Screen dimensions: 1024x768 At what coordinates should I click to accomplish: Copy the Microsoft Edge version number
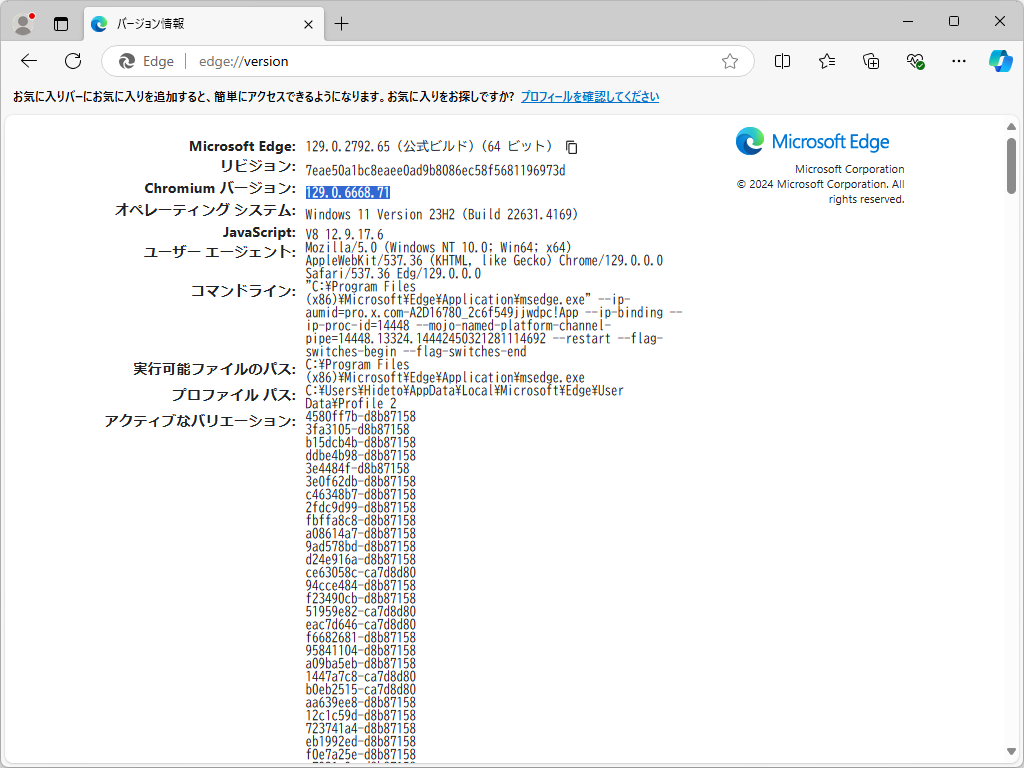coord(570,146)
